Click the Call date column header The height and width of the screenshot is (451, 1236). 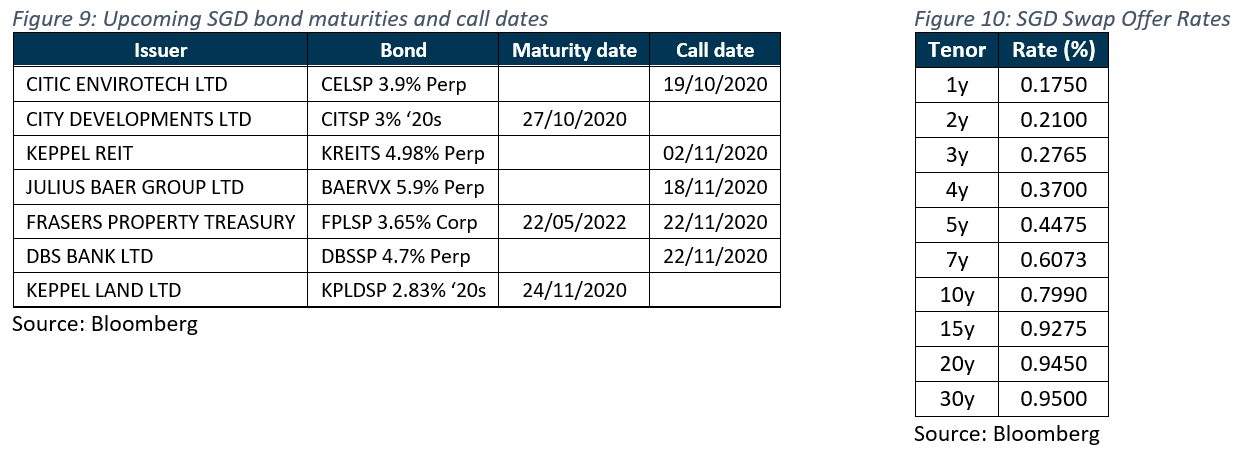point(714,50)
